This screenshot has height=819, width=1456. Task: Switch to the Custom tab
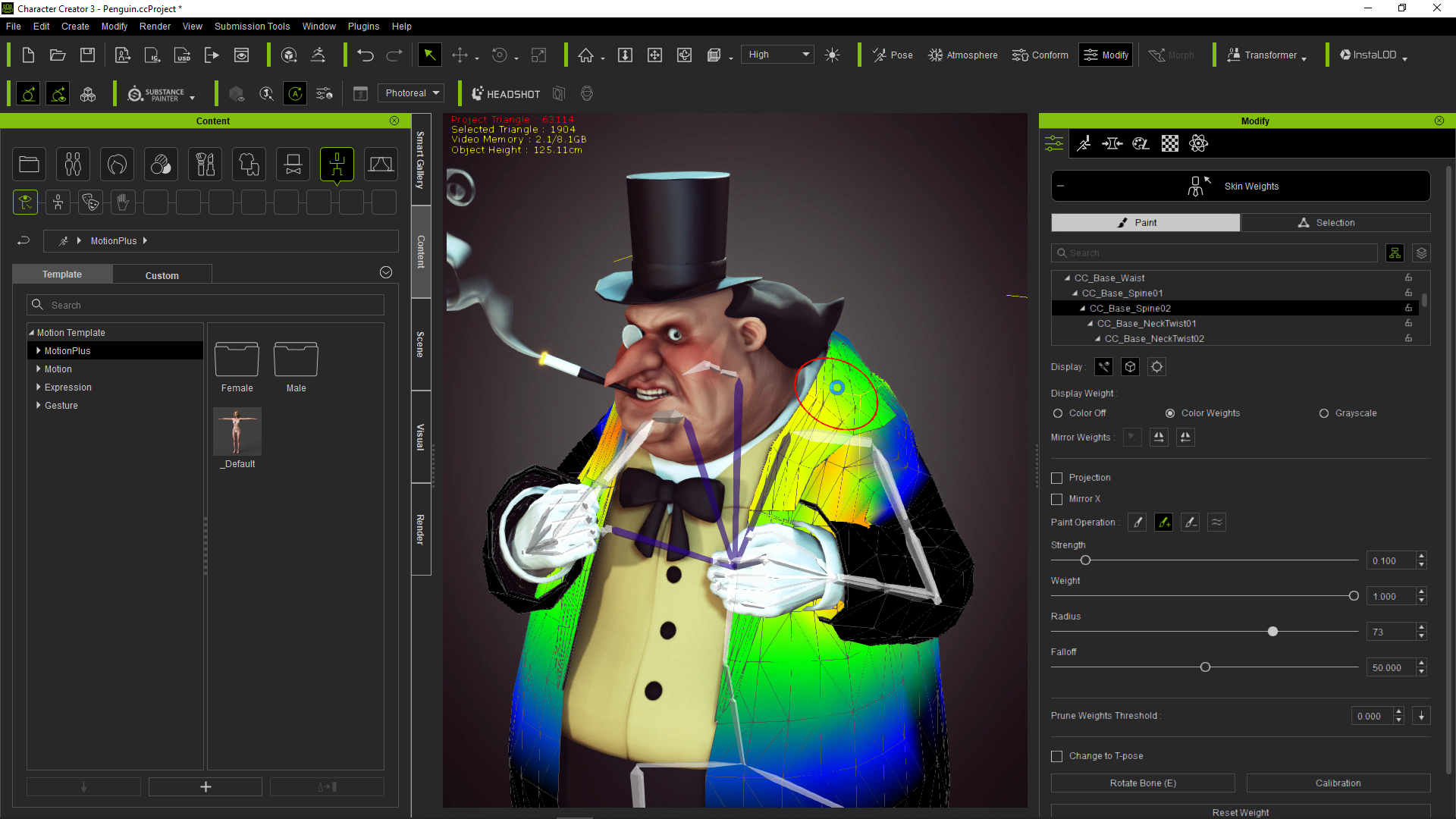(162, 275)
